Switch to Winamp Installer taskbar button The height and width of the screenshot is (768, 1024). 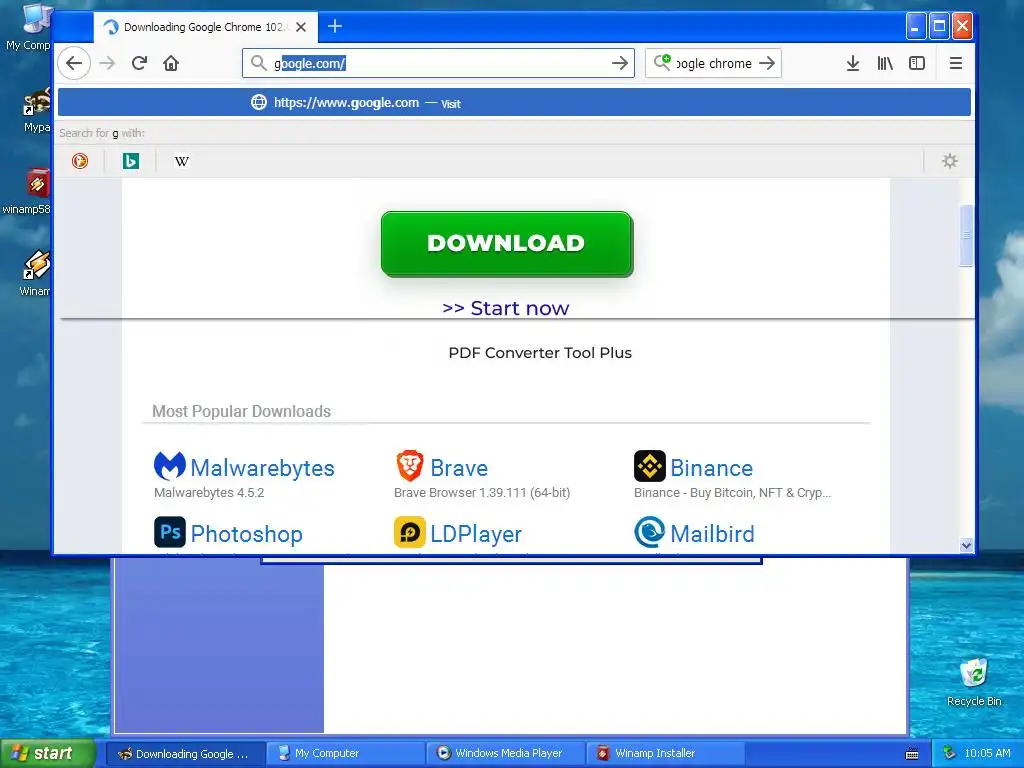666,754
